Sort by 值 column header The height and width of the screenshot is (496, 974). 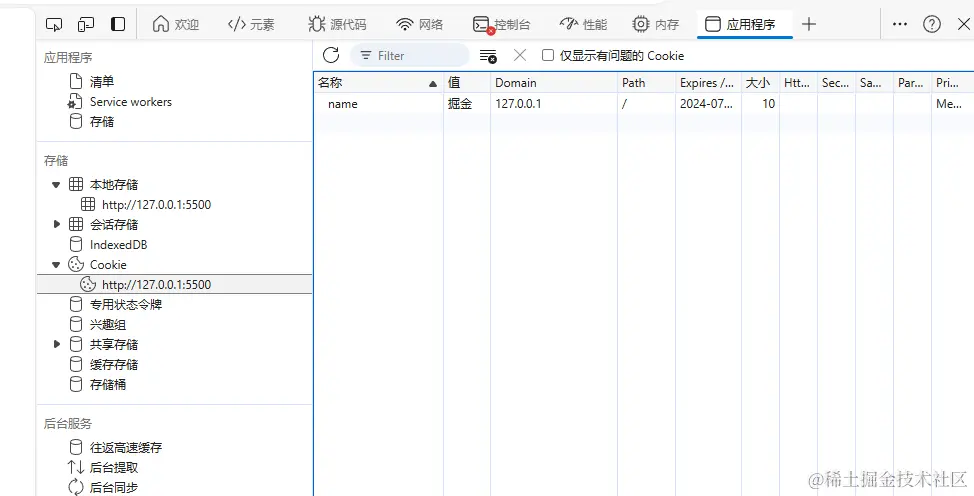click(467, 83)
